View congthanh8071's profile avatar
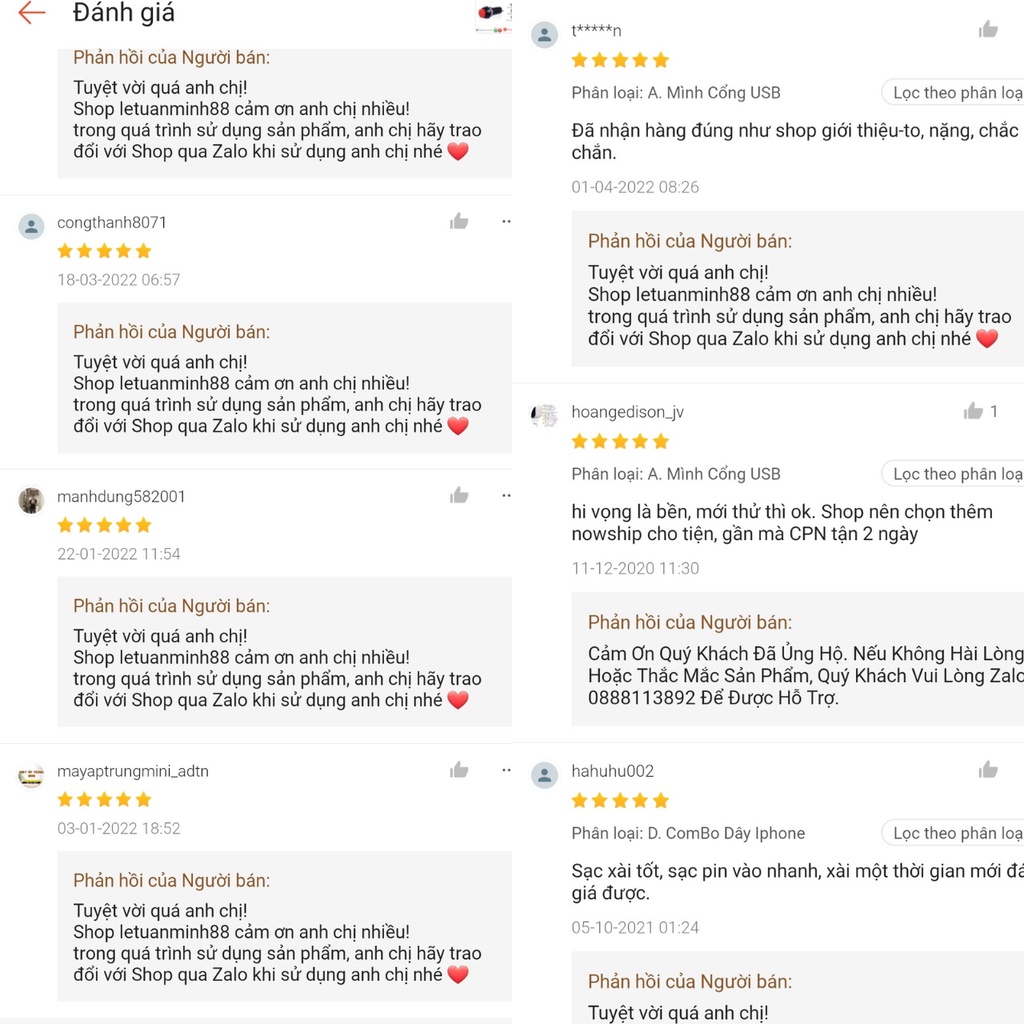Image resolution: width=1024 pixels, height=1024 pixels. click(x=31, y=226)
